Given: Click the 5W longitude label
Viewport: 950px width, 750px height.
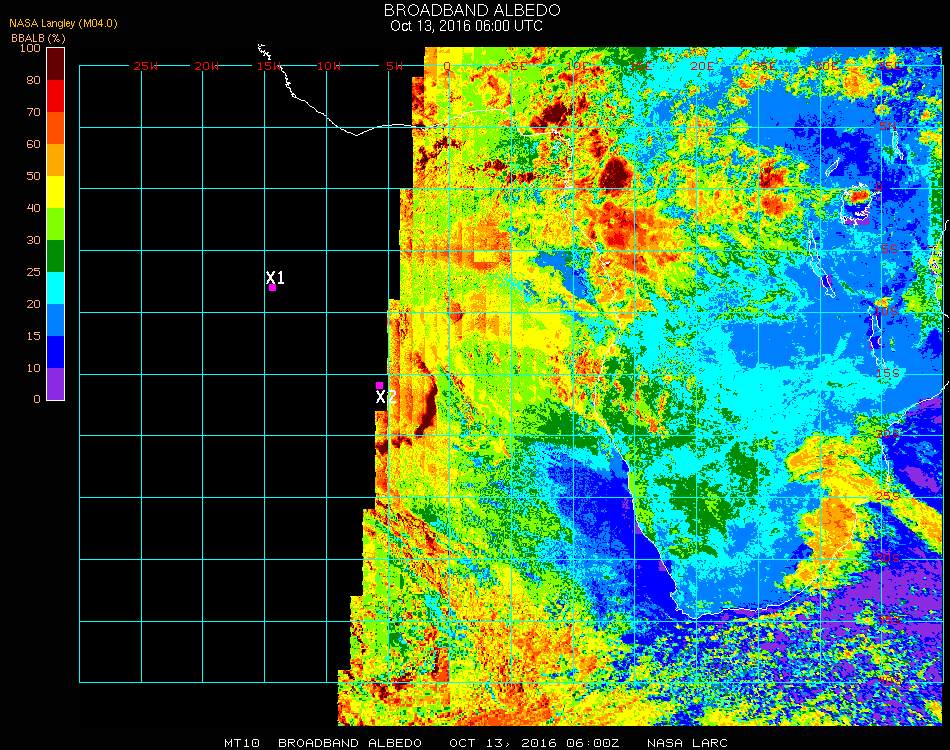Looking at the screenshot, I should (394, 66).
